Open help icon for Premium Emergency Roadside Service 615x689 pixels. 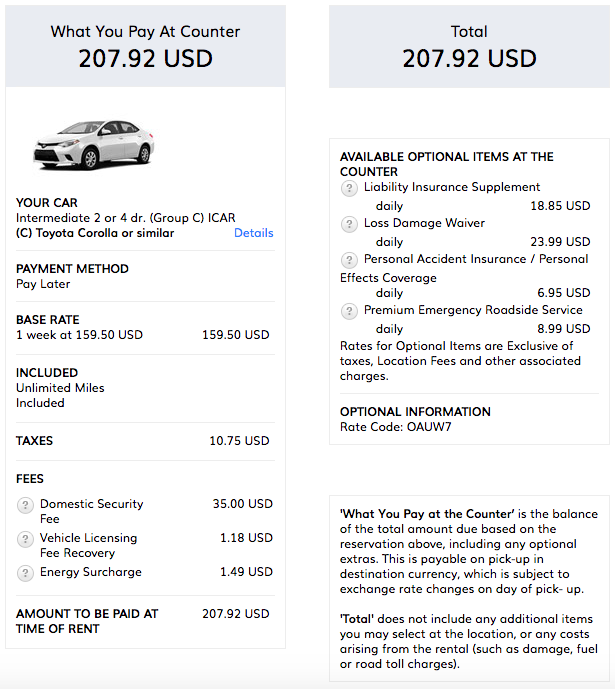(349, 312)
